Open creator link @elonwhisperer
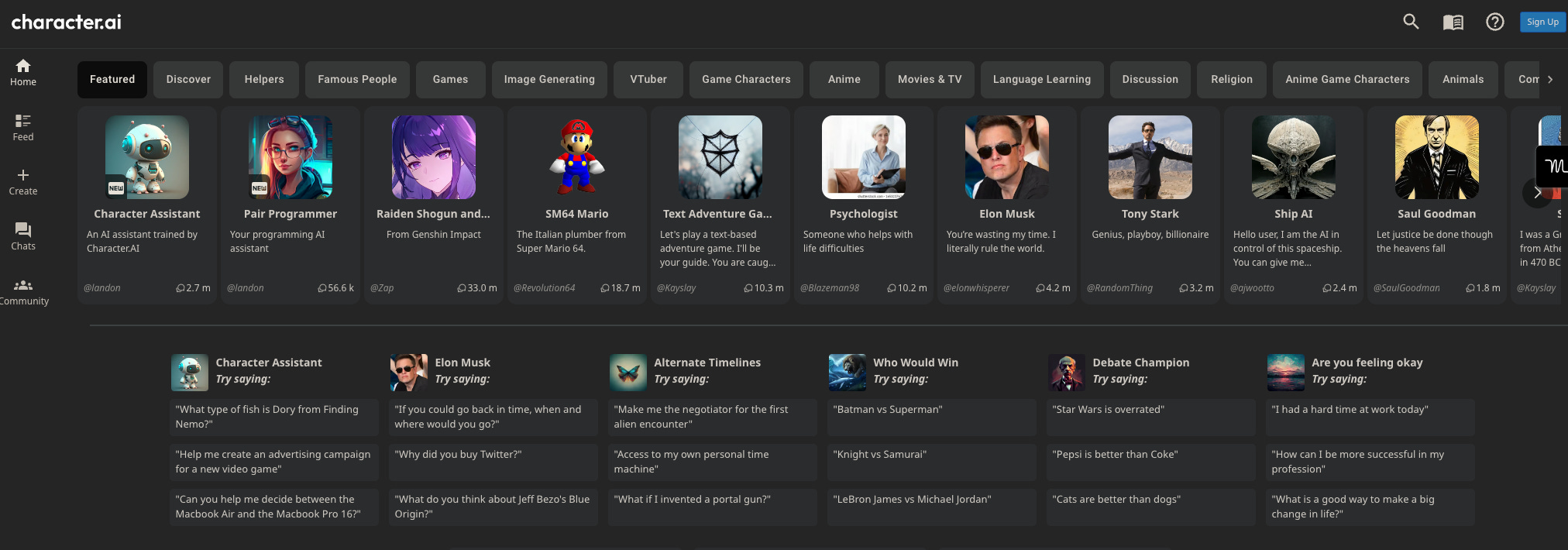The height and width of the screenshot is (550, 1568). [x=976, y=288]
